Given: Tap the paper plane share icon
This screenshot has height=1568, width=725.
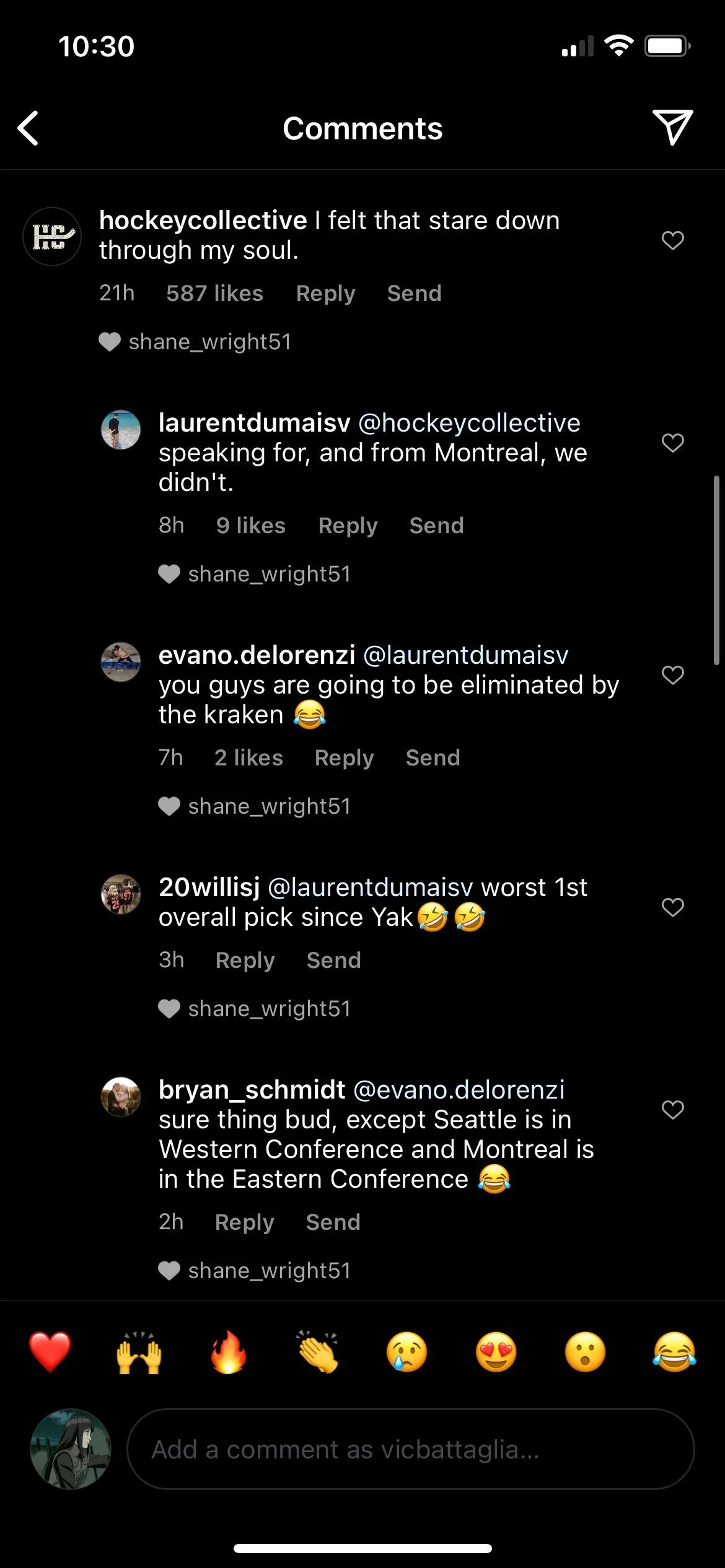Looking at the screenshot, I should tap(672, 128).
